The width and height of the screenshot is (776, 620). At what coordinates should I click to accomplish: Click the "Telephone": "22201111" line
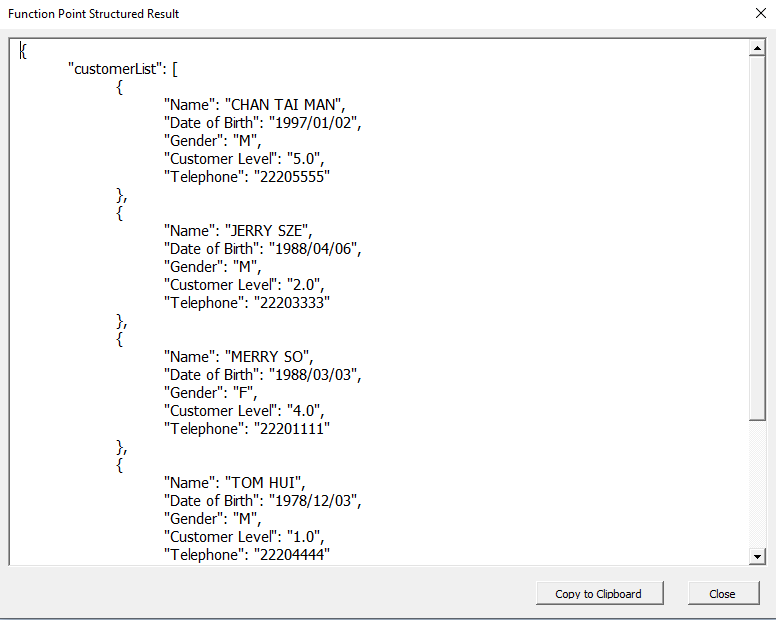click(246, 429)
